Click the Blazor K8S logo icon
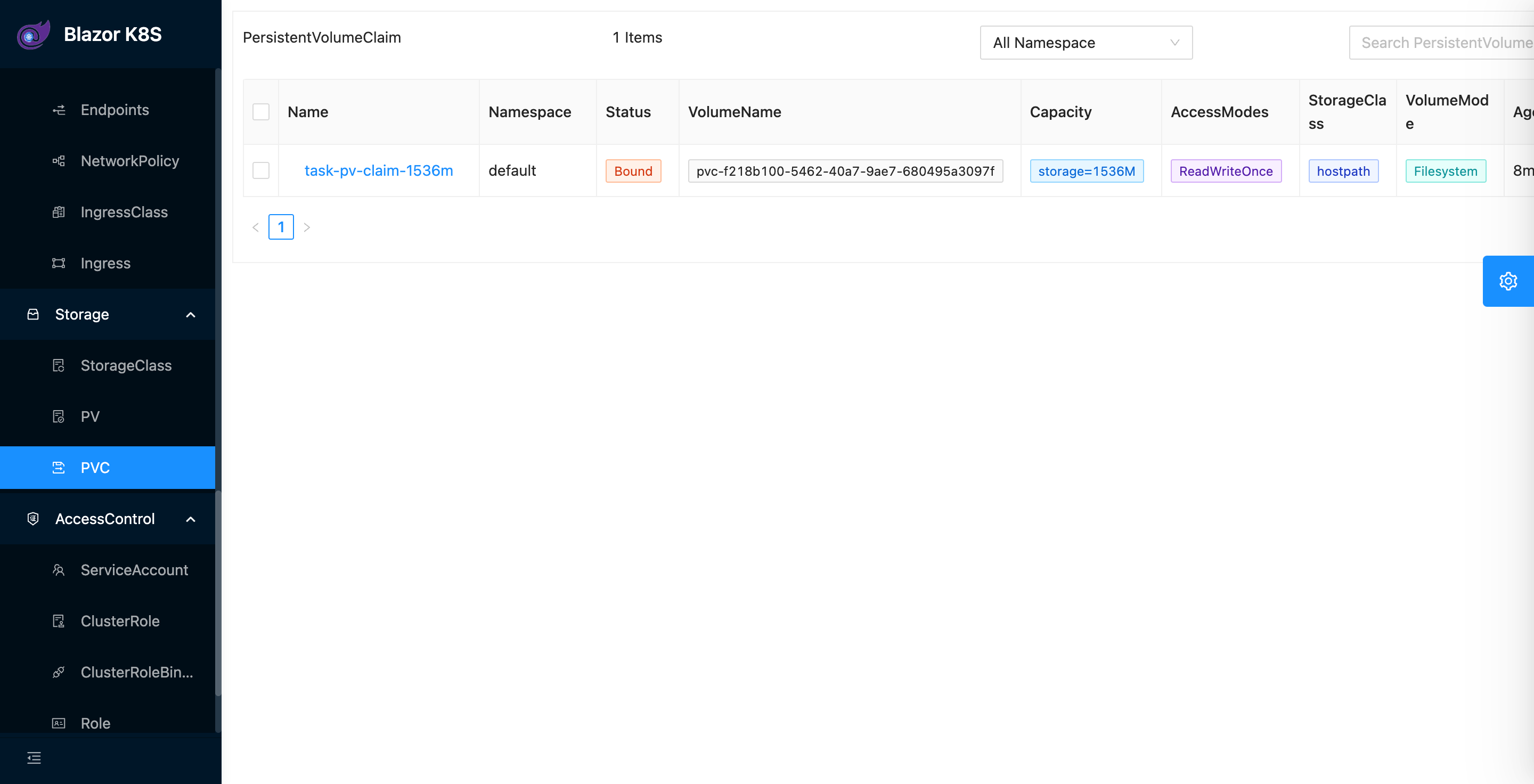Screen dimensions: 1534x784 tap(34, 35)
